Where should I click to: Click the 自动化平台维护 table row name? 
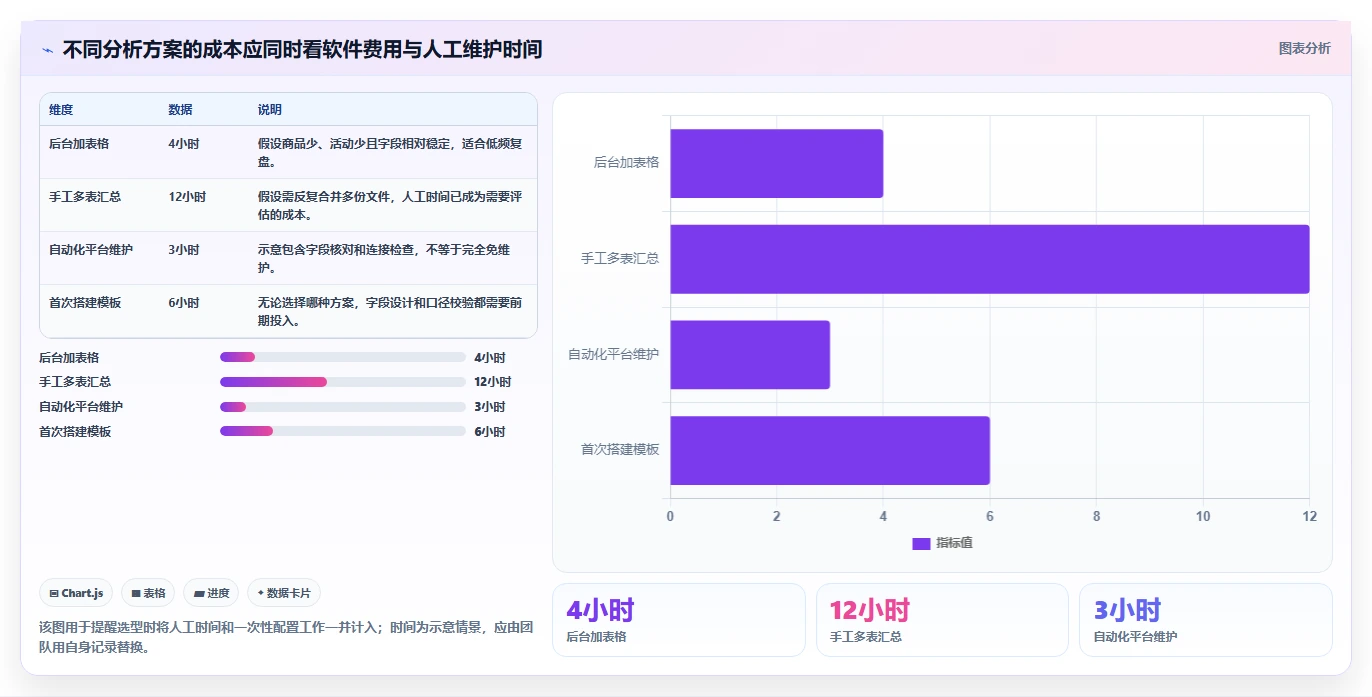[91, 250]
